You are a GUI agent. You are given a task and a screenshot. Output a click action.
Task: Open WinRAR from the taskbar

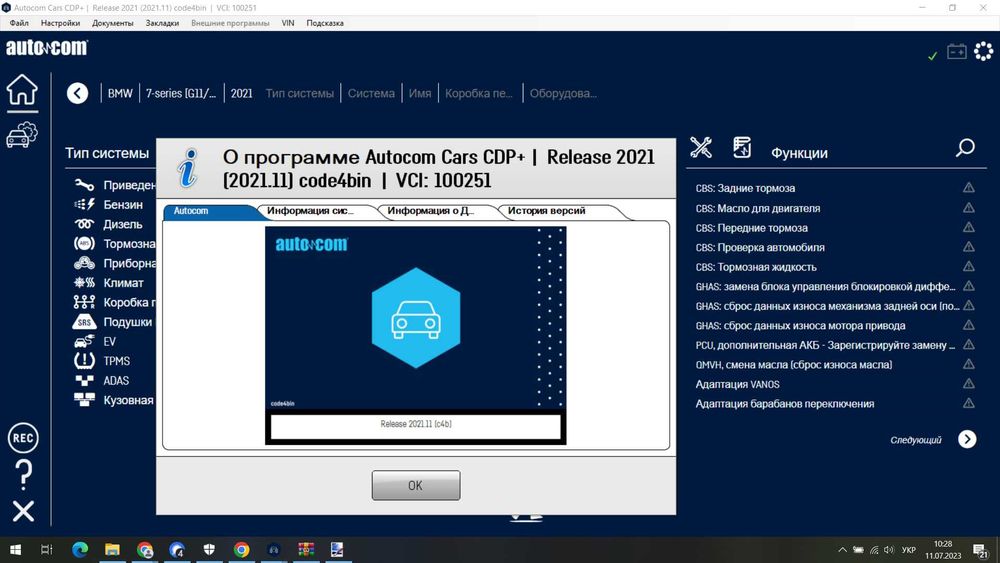coord(305,550)
